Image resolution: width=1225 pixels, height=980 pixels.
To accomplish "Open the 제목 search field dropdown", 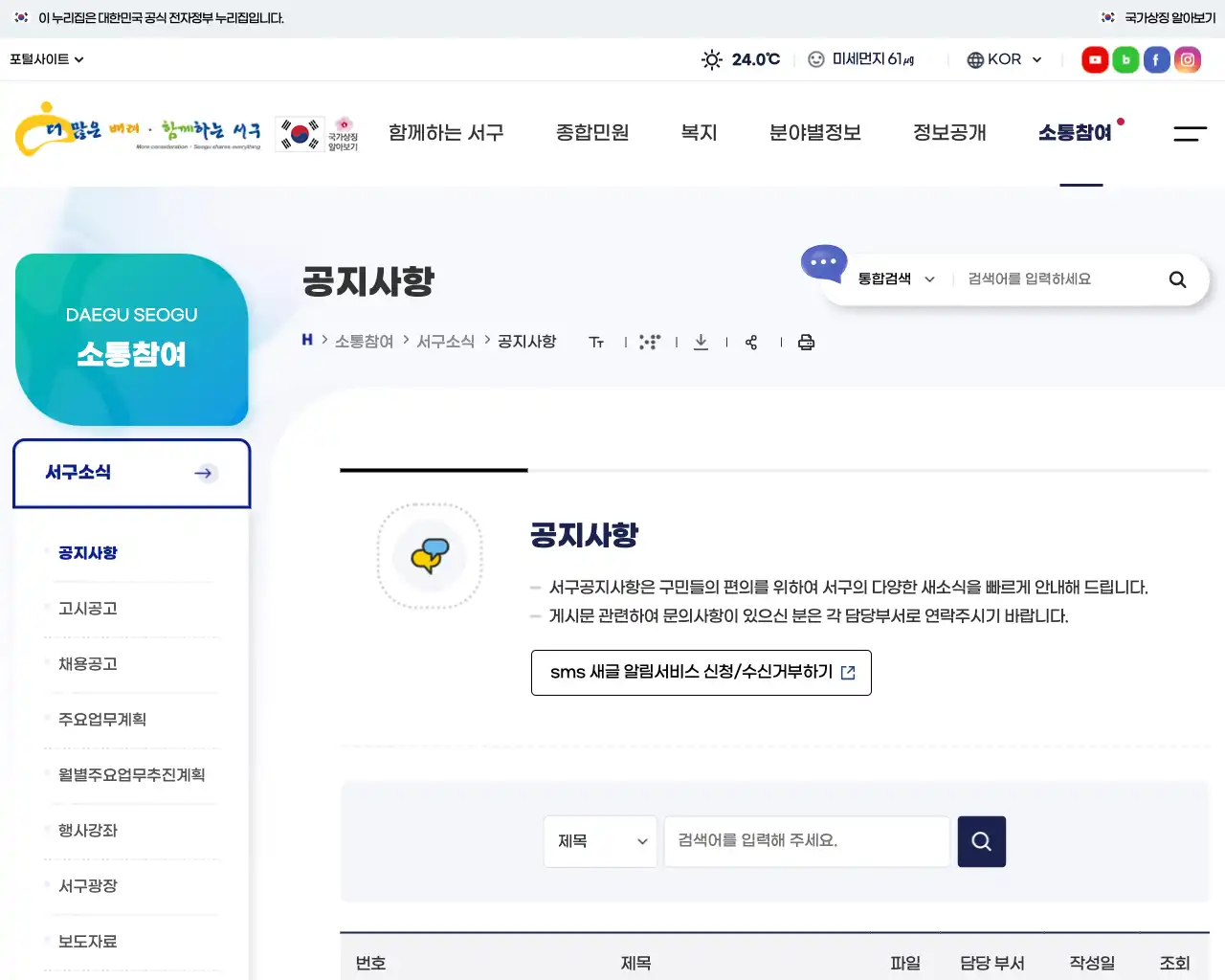I will click(x=600, y=841).
